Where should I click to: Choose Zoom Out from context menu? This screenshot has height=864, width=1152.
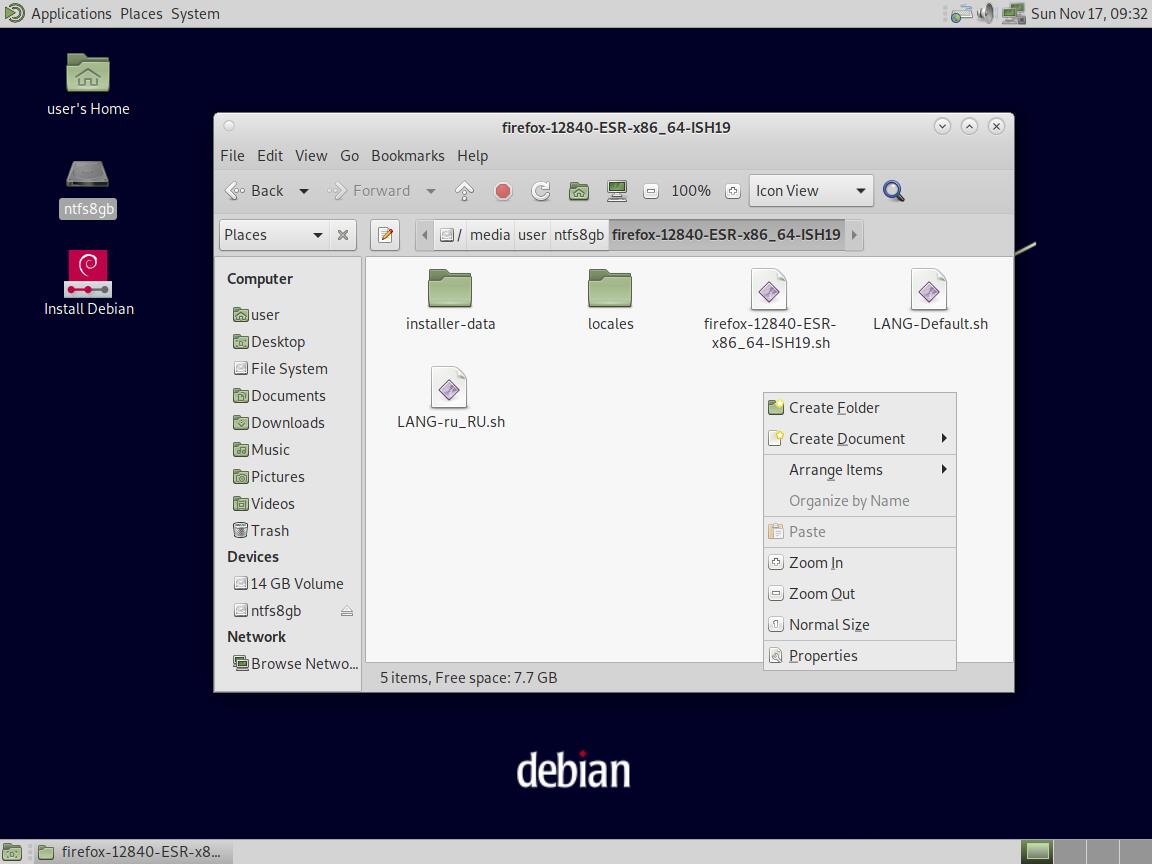[860, 594]
